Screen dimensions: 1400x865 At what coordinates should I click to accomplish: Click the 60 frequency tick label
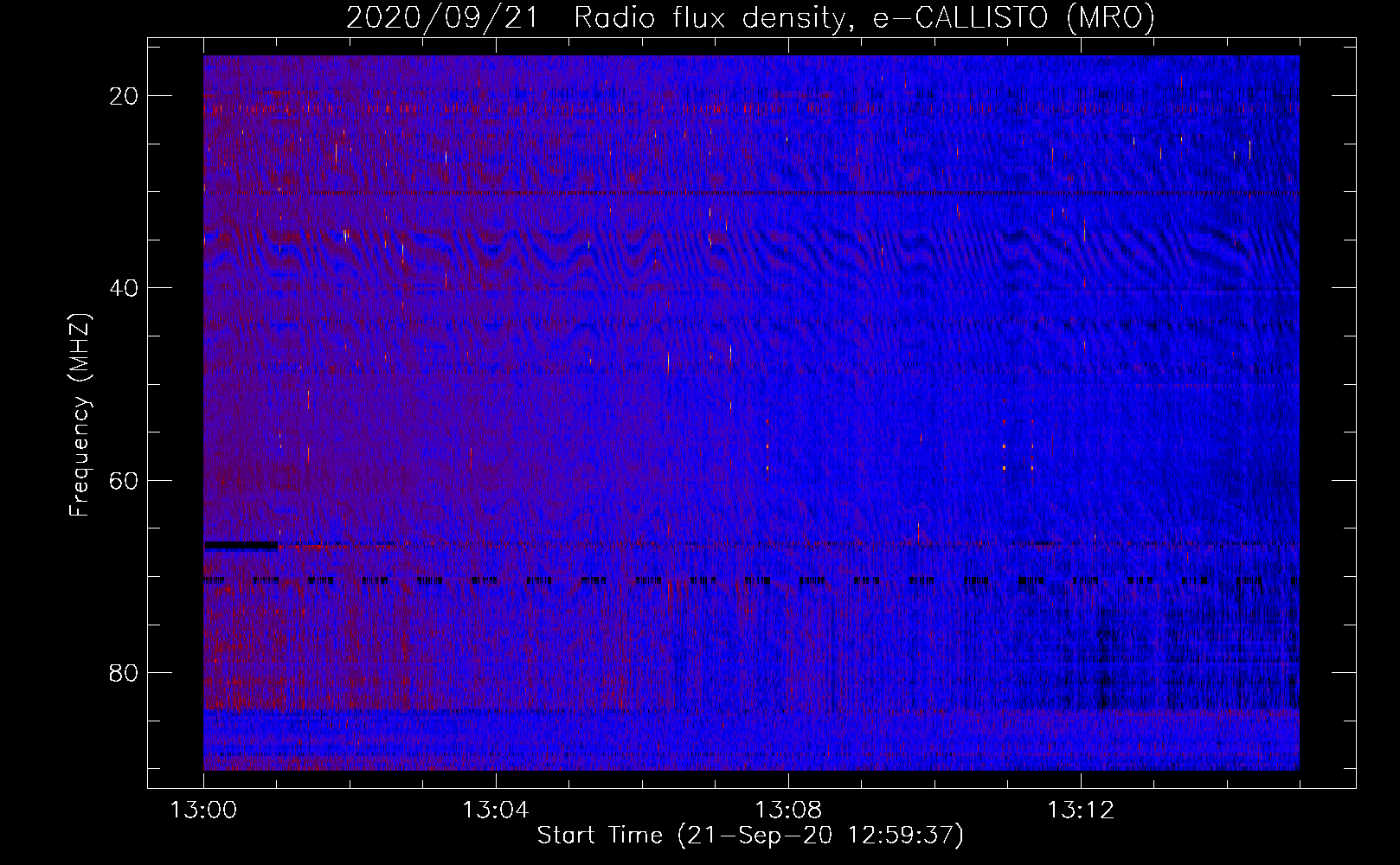tap(124, 480)
